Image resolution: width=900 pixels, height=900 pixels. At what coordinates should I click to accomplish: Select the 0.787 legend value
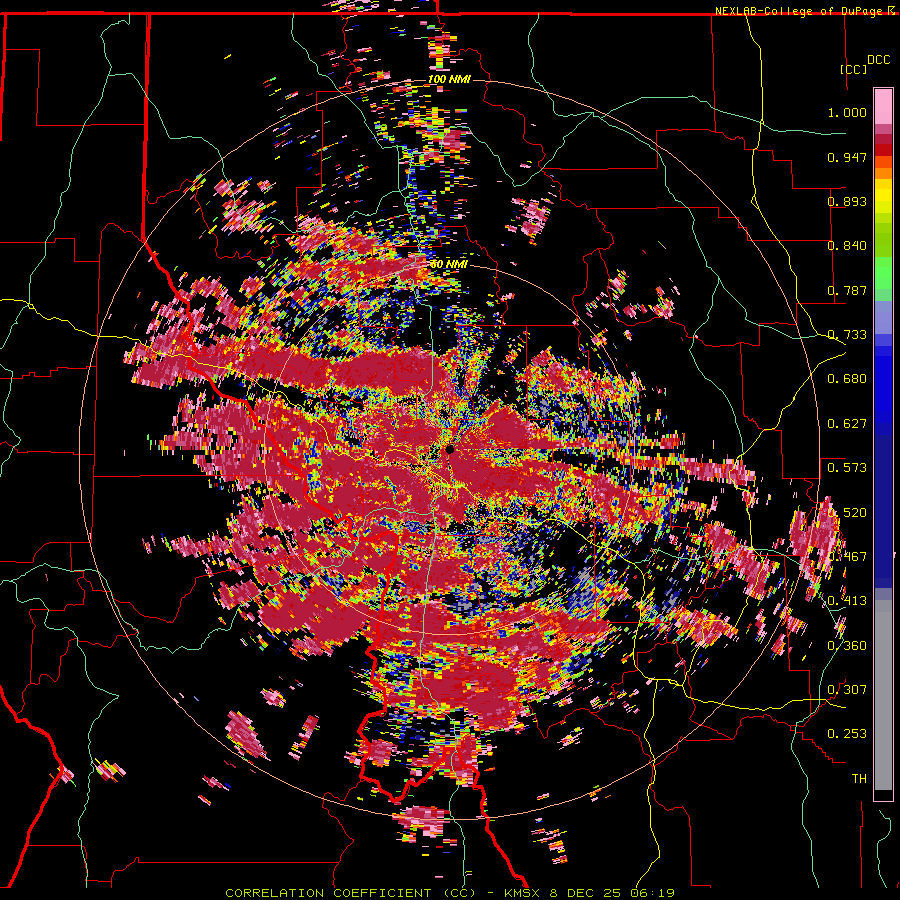point(847,290)
